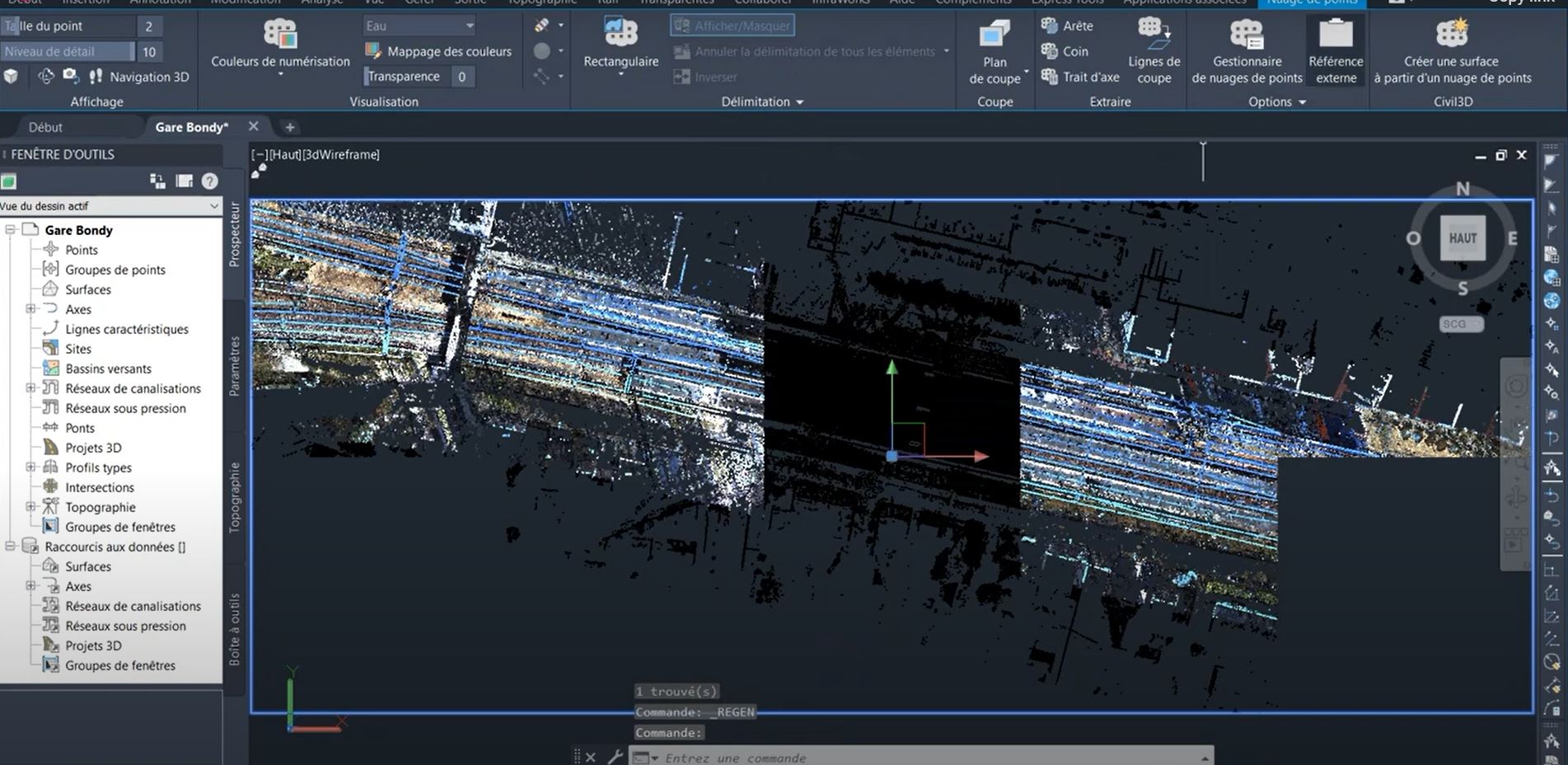
Task: Adjust Taille du point slider
Action: point(68,26)
